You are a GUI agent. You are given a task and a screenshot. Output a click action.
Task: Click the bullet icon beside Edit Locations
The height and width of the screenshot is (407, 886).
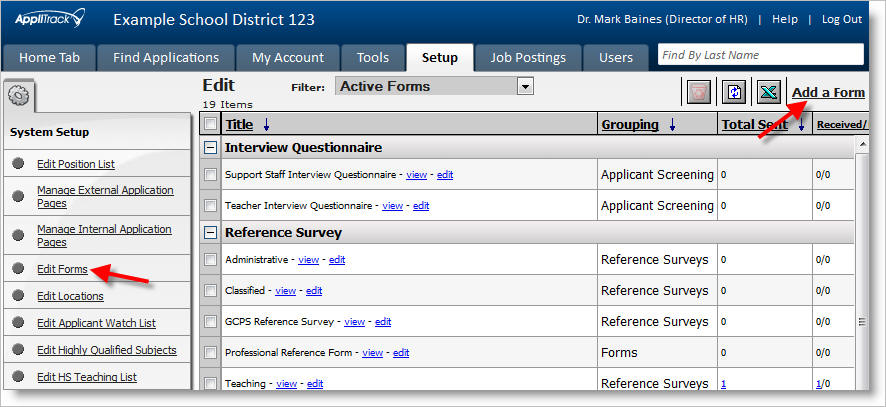[19, 296]
